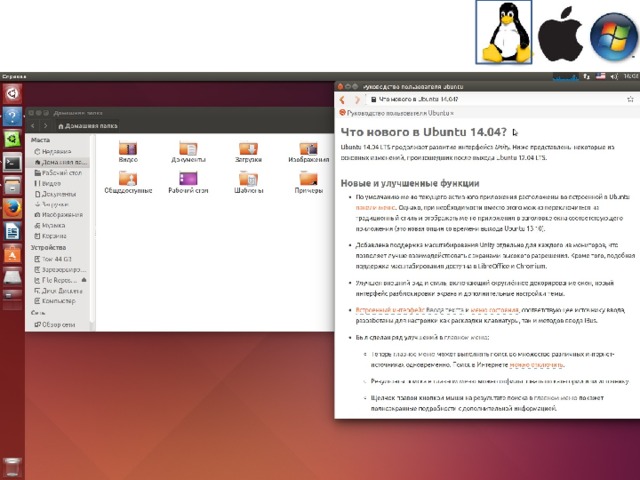Select the Зарезервиро... device in the sidebar
Screen dimensions: 640x480
pos(59,269)
